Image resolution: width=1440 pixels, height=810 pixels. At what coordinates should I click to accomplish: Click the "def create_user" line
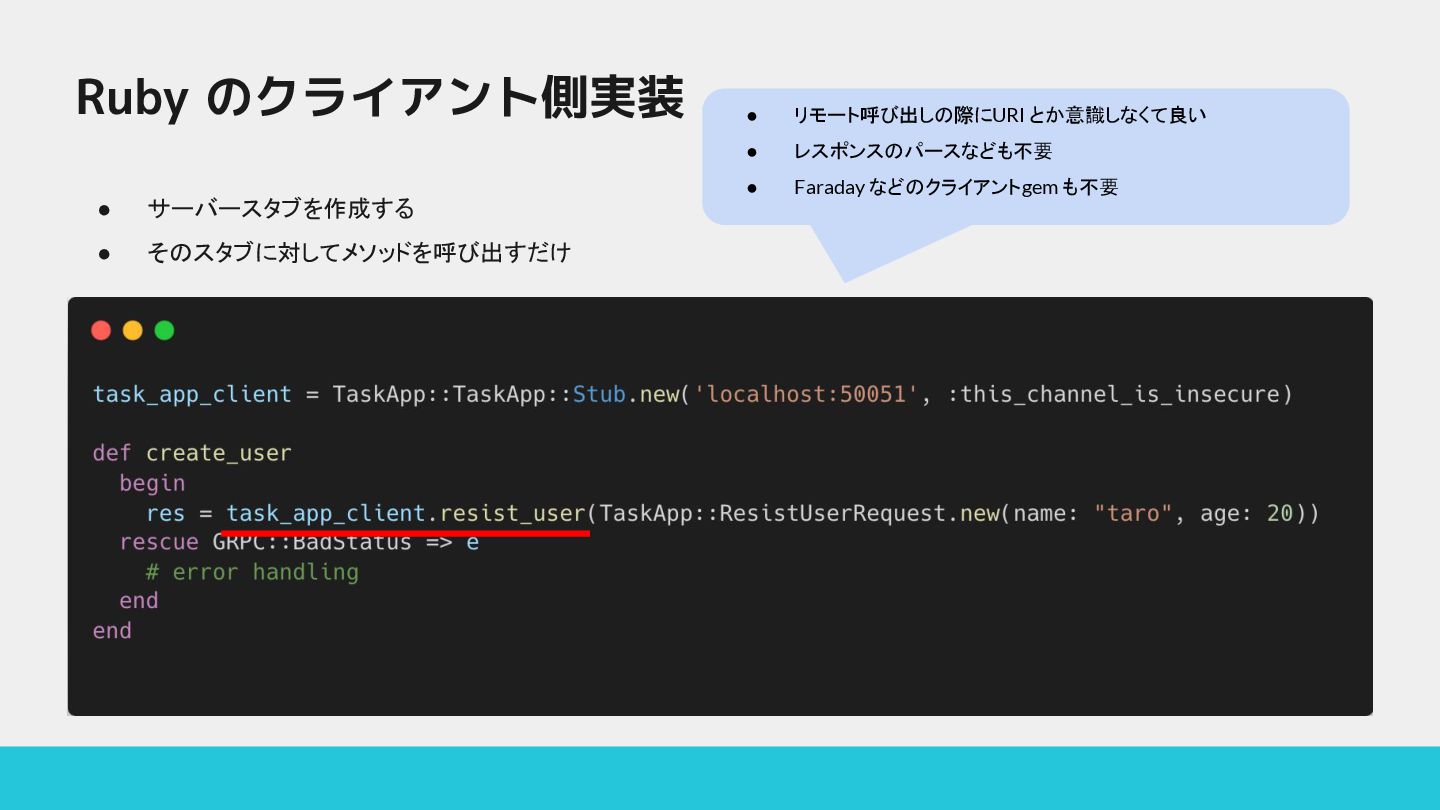point(192,453)
